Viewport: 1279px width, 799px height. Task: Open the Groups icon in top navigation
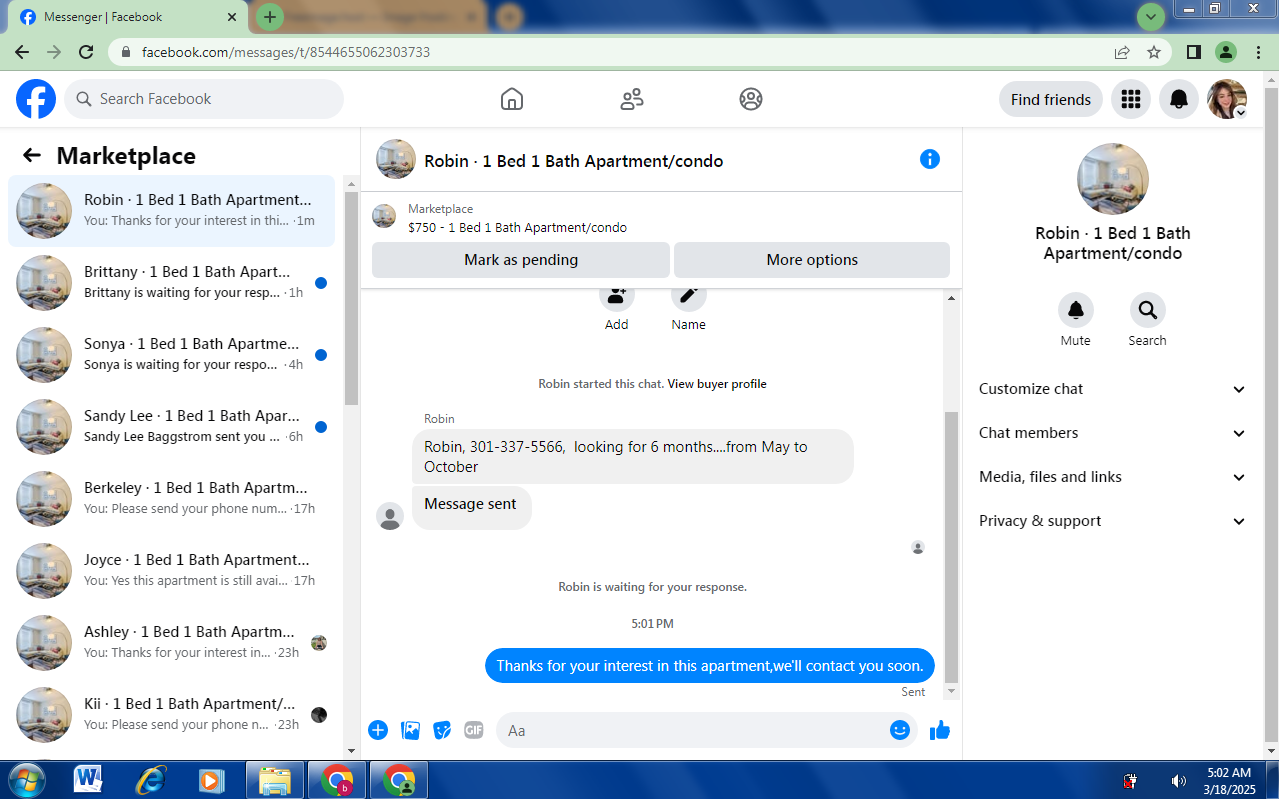(751, 99)
